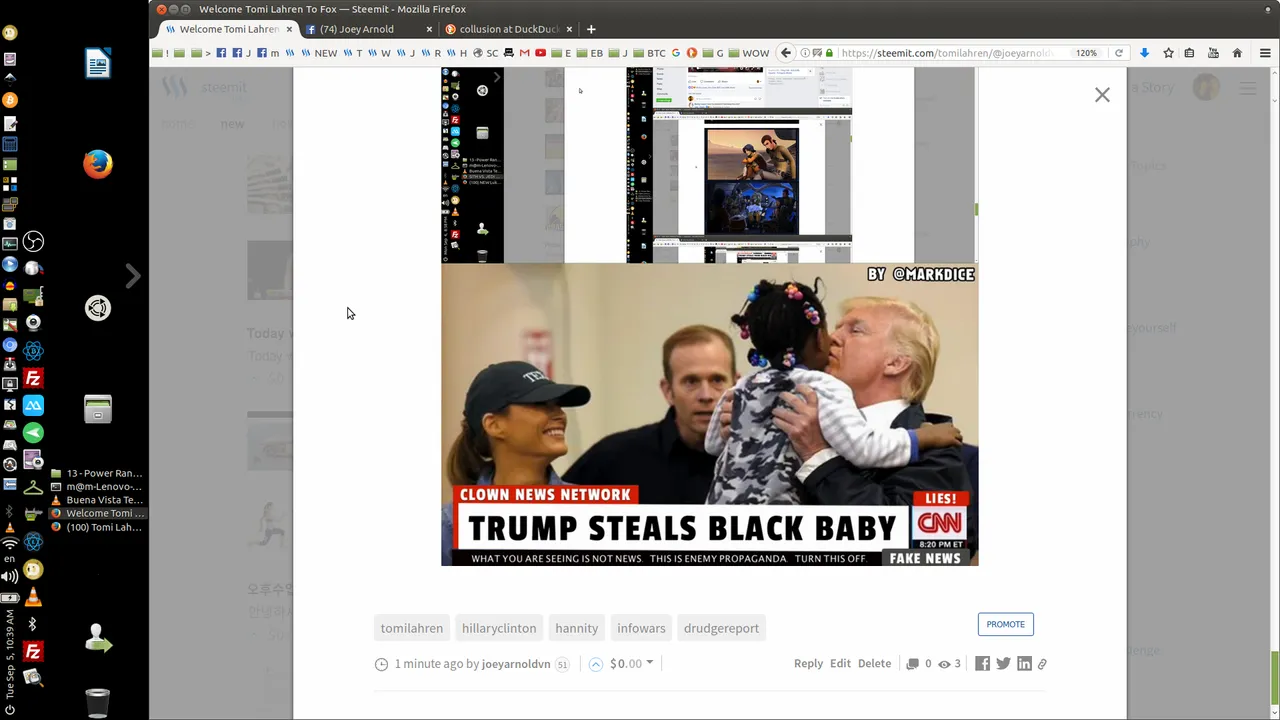Open the OBS Studio panel icon
The width and height of the screenshot is (1280, 720).
(33, 242)
